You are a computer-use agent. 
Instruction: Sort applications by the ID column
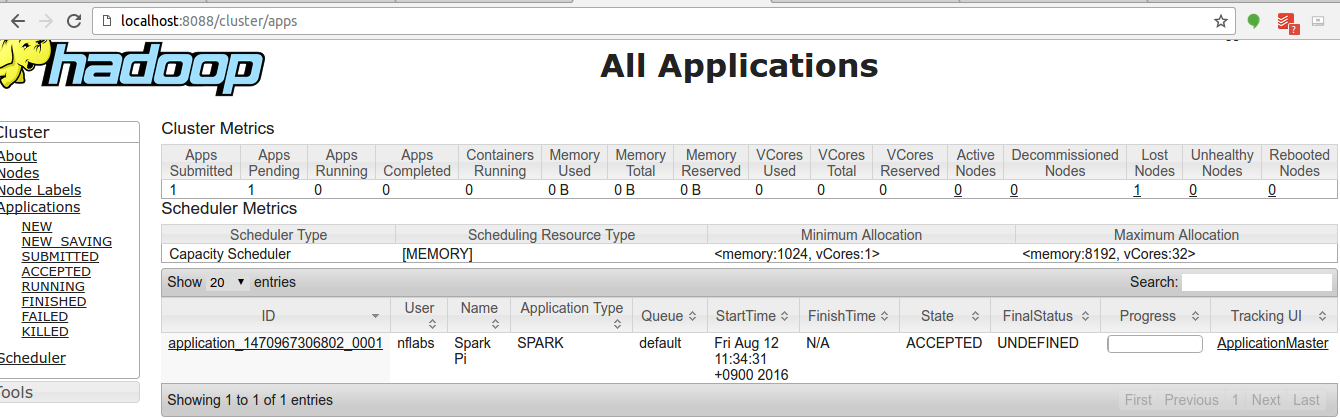[x=268, y=316]
